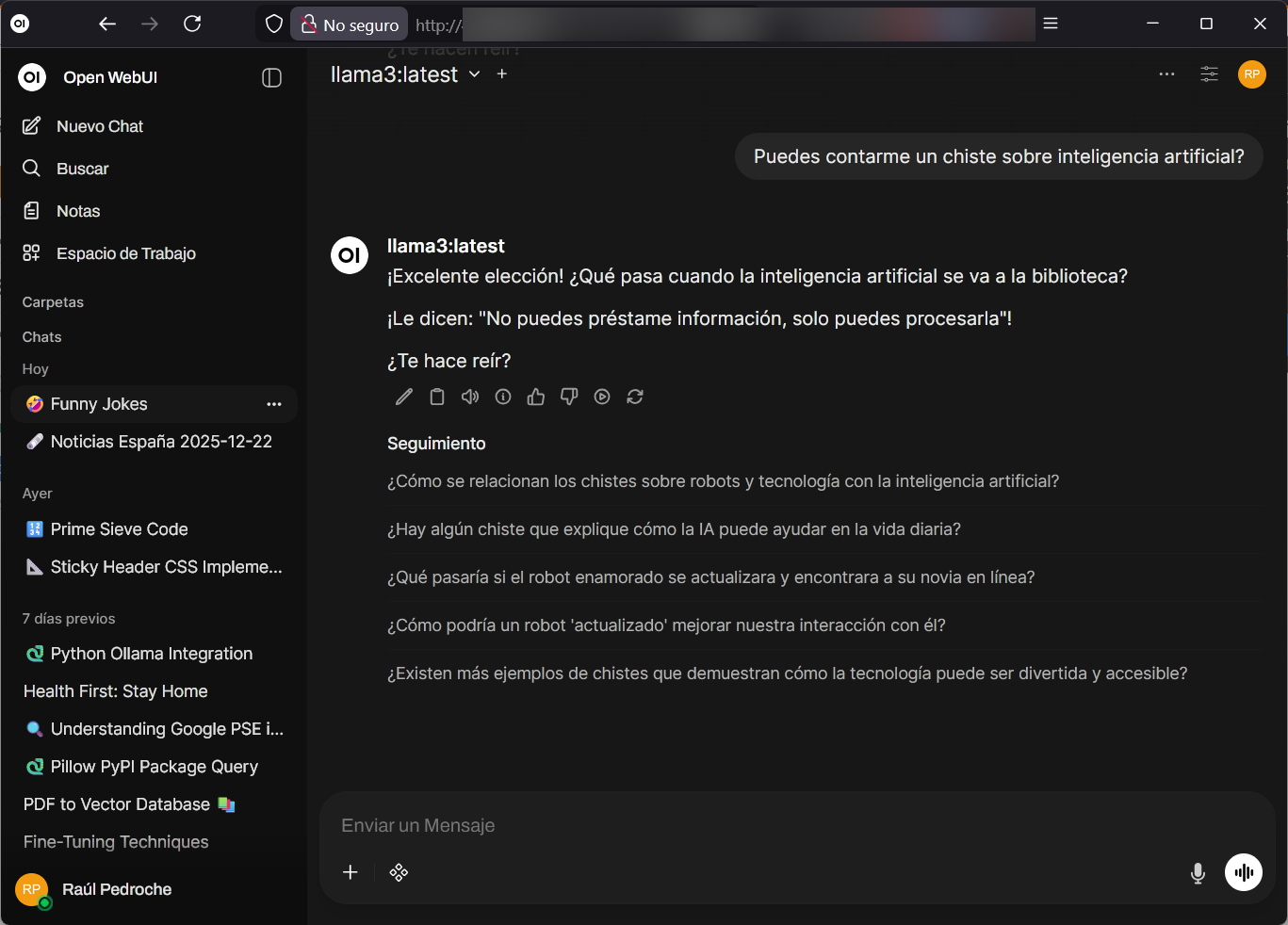The width and height of the screenshot is (1288, 925).
Task: Open Espacio de Trabajo in the sidebar
Action: tap(125, 253)
